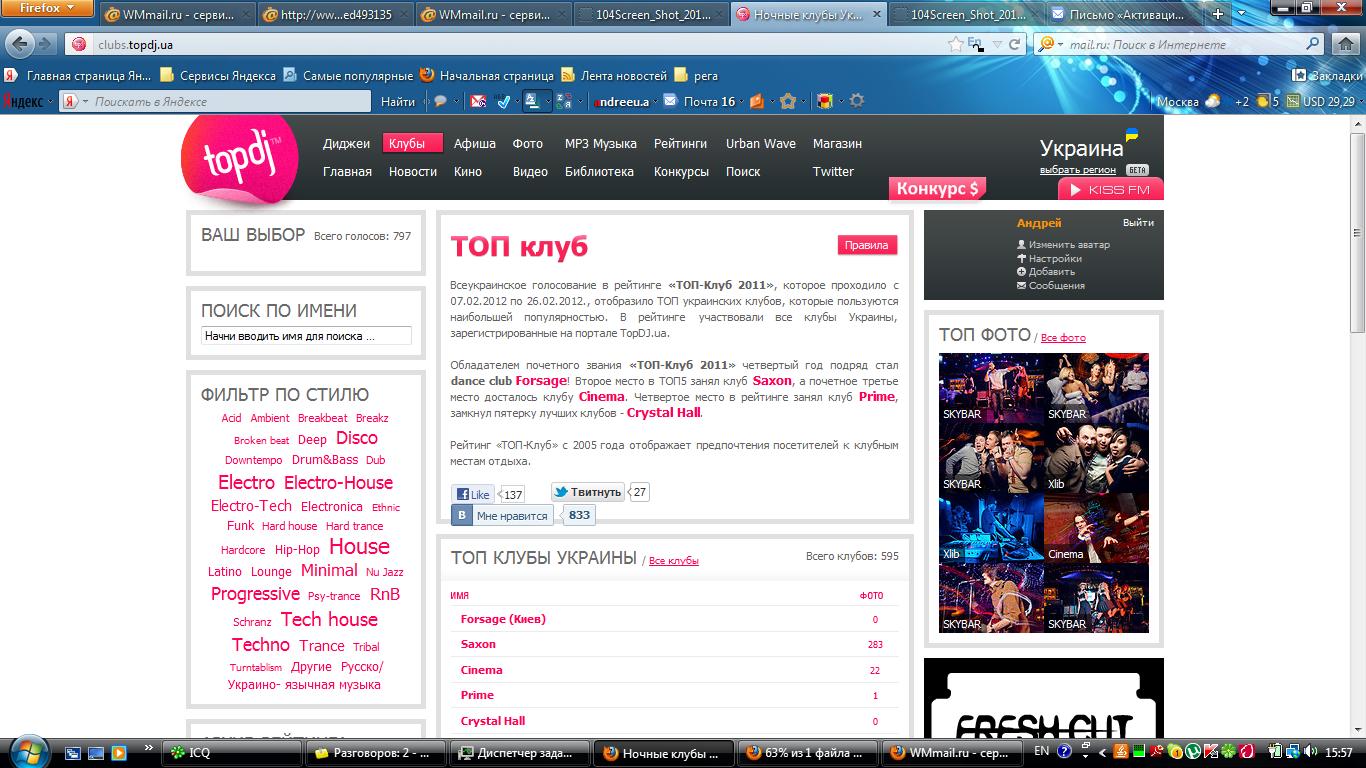
Task: Open the KISS FM radio player
Action: [x=1111, y=189]
